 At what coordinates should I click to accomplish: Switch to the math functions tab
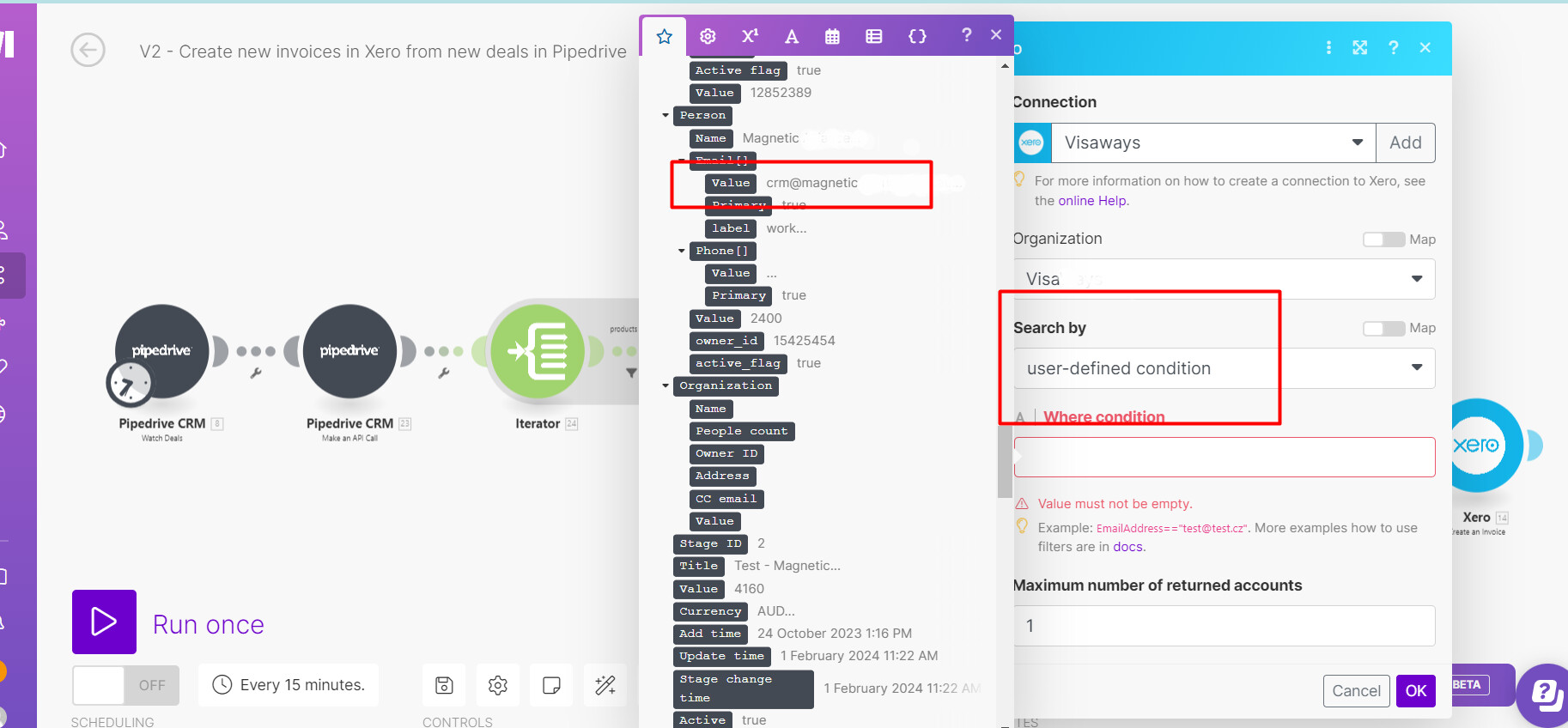750,36
